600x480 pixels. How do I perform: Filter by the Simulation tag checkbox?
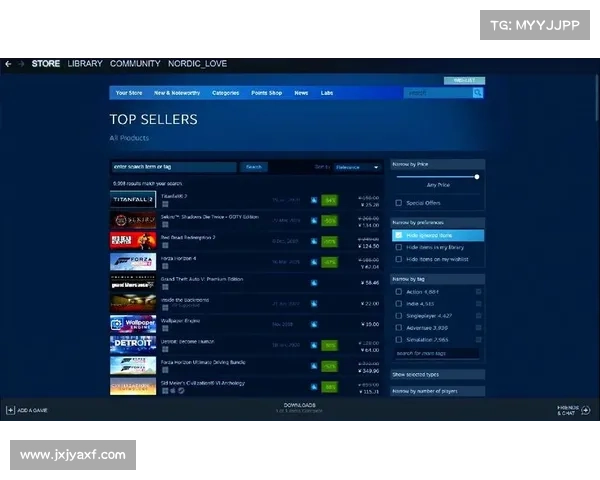click(x=399, y=340)
